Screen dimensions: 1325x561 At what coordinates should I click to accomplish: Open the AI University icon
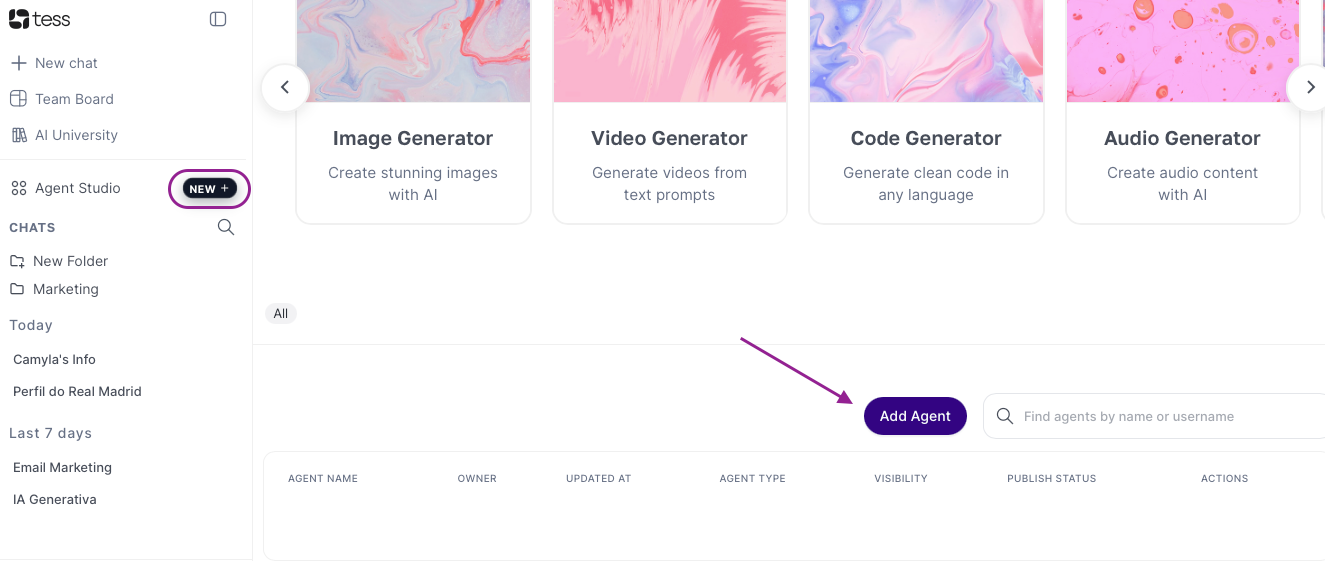coord(18,135)
